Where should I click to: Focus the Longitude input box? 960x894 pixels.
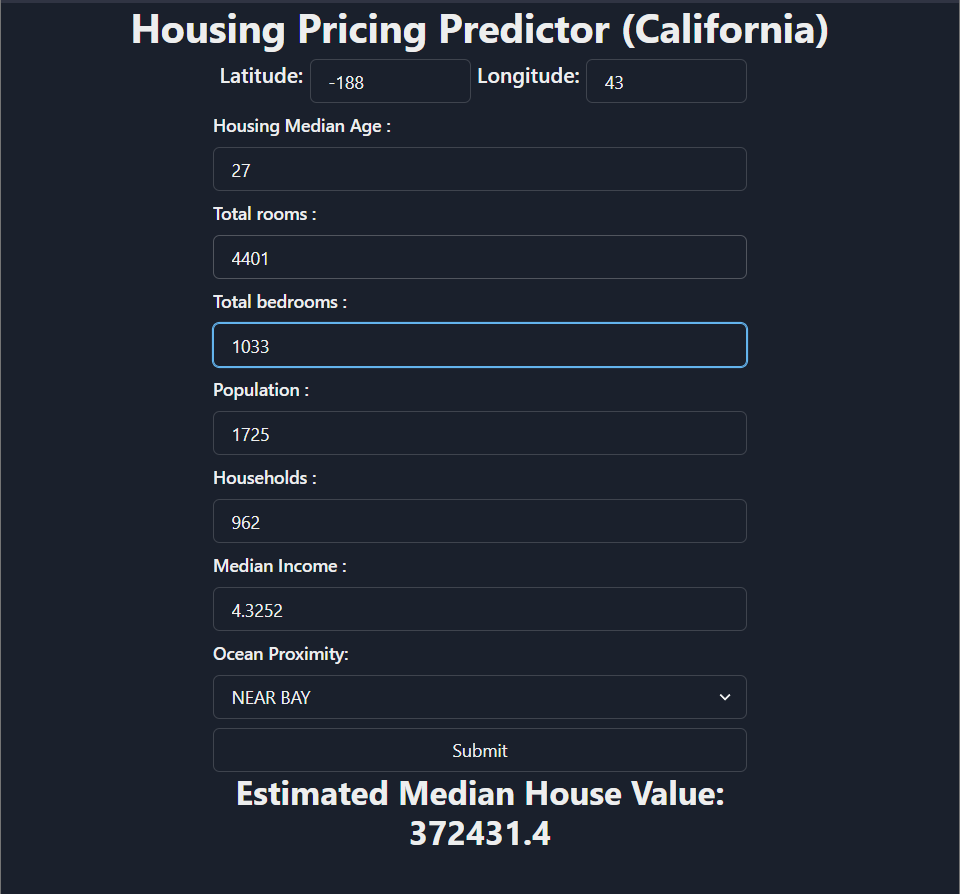(x=666, y=81)
